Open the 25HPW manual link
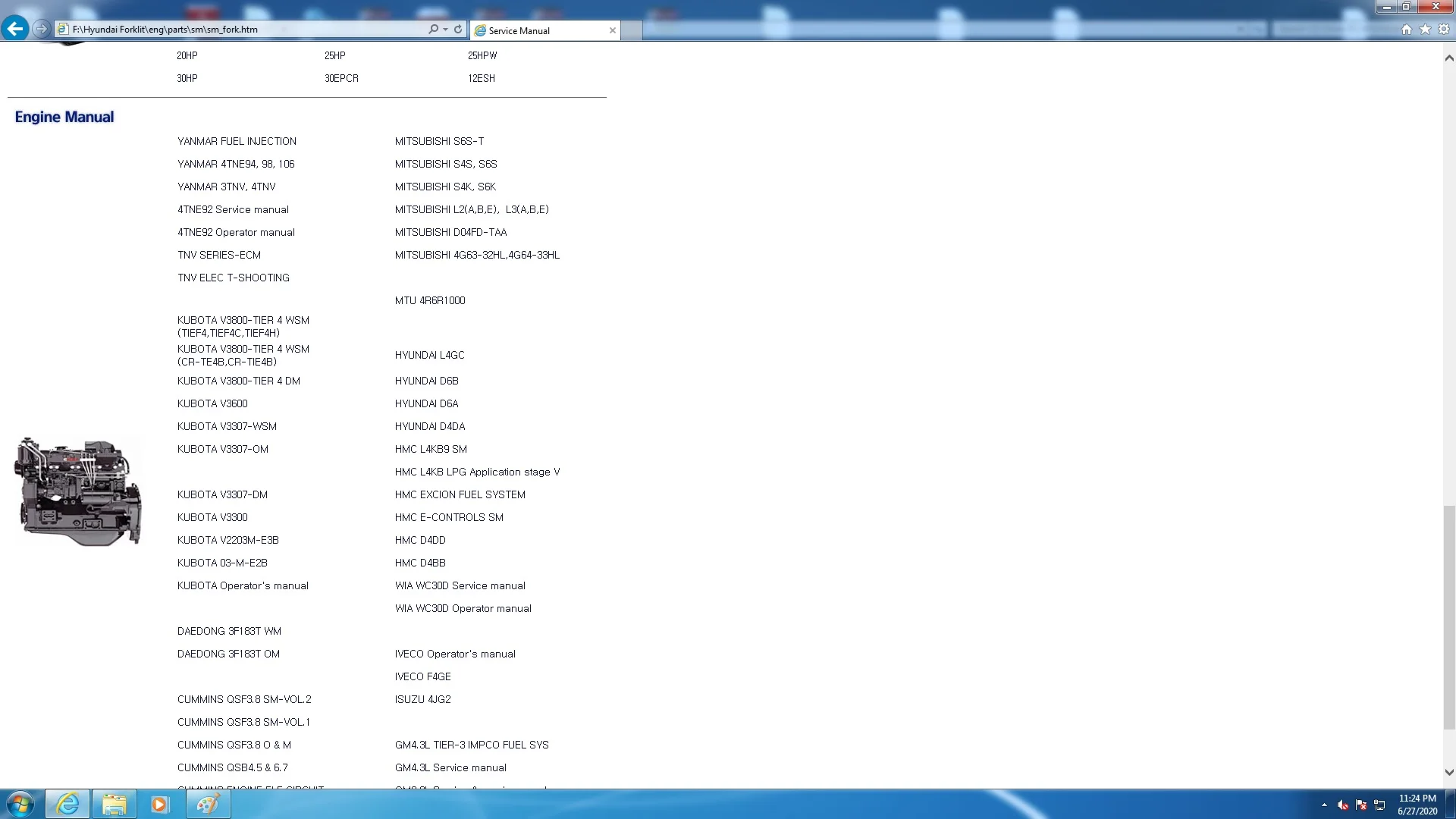 pos(482,56)
